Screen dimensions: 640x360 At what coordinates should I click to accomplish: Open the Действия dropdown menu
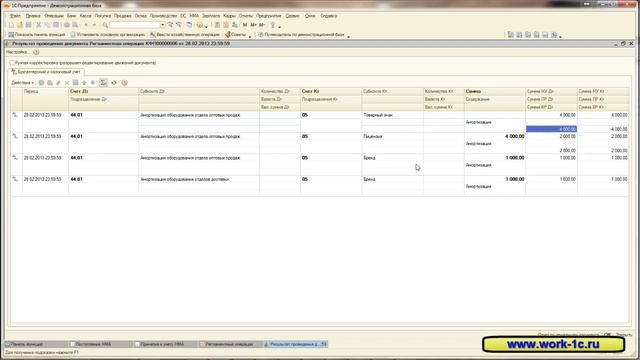(x=23, y=83)
